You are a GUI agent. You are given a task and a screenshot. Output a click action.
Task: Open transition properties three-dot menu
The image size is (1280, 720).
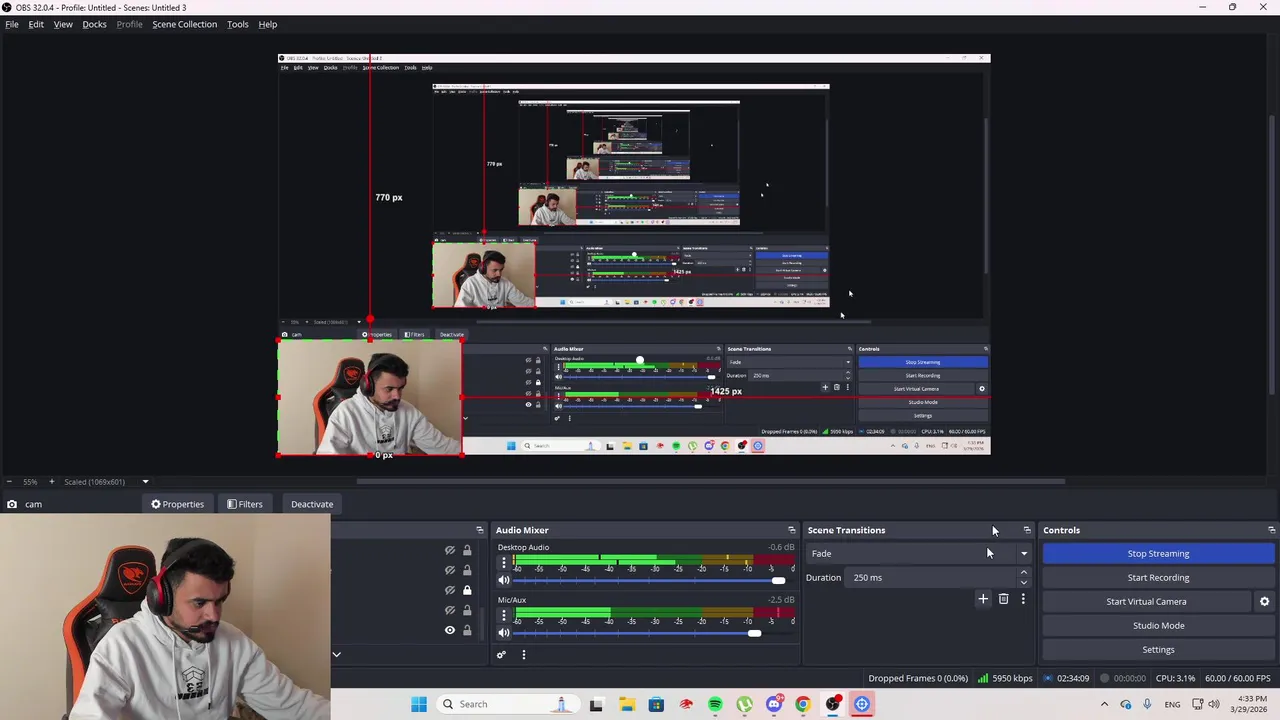[x=1023, y=599]
